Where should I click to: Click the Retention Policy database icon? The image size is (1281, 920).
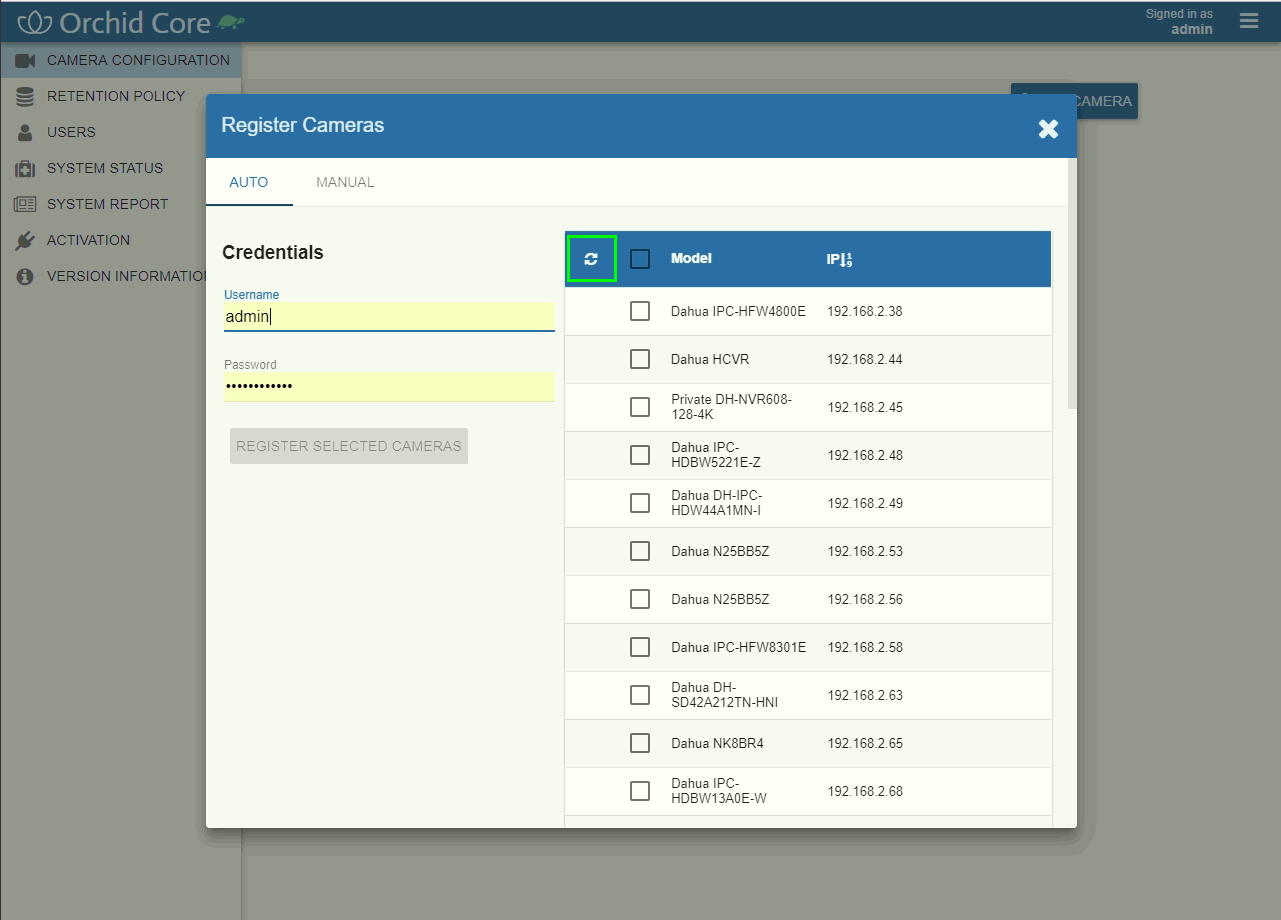[x=25, y=97]
